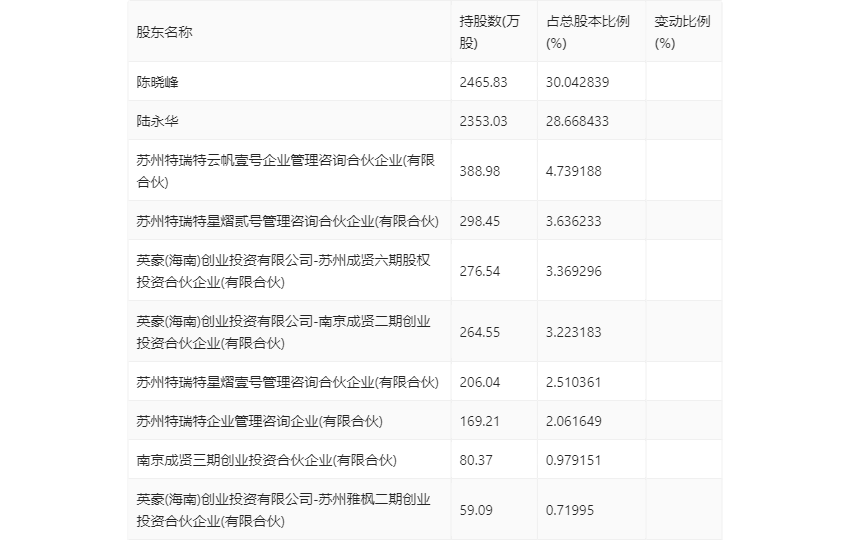Click the 持股数(万股) column header
The height and width of the screenshot is (540, 850).
(490, 32)
